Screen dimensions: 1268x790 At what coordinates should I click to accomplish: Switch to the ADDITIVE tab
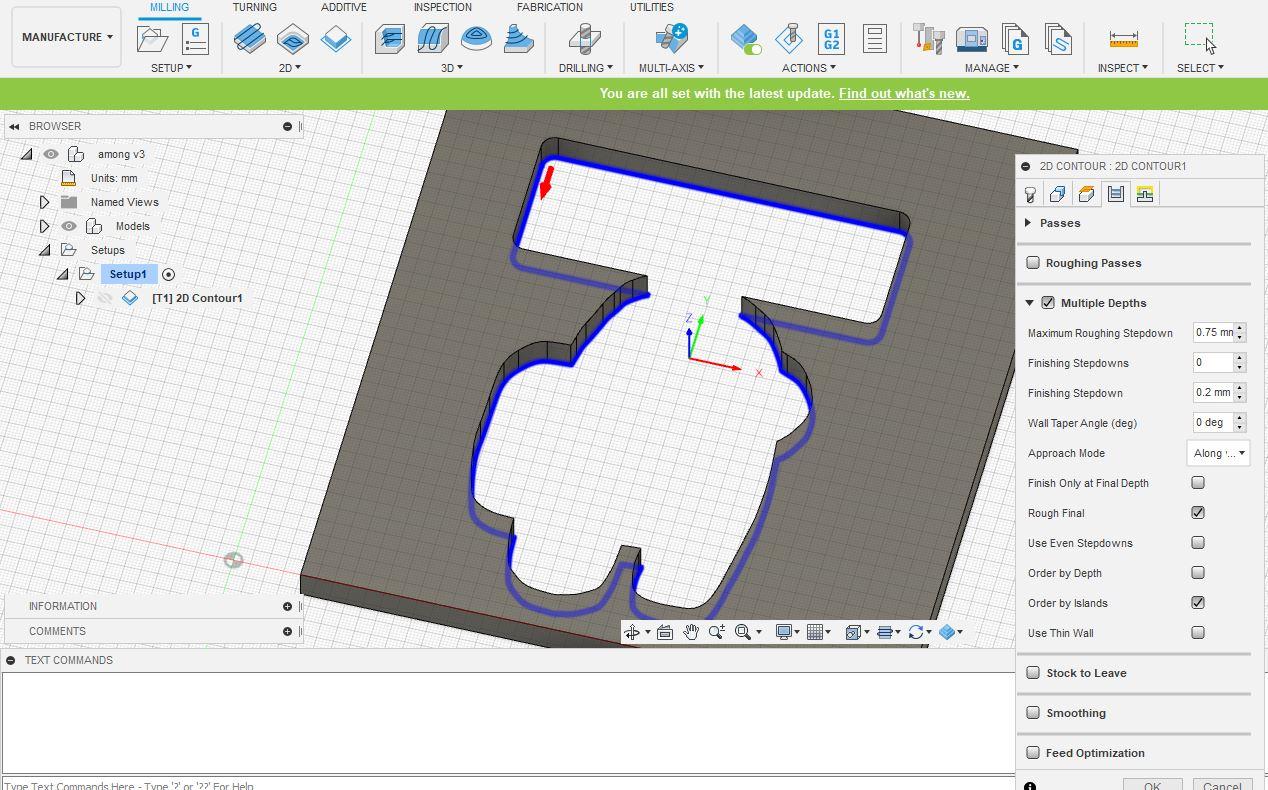pos(344,7)
